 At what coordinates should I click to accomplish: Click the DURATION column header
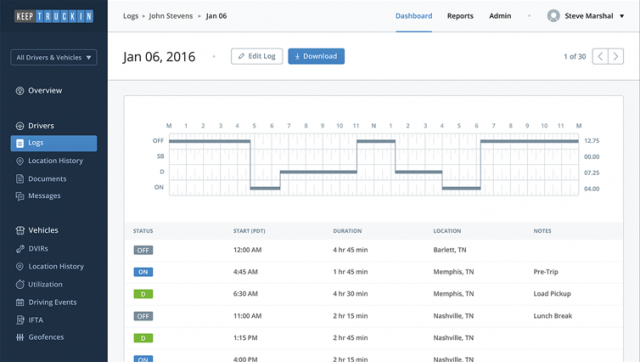[347, 231]
